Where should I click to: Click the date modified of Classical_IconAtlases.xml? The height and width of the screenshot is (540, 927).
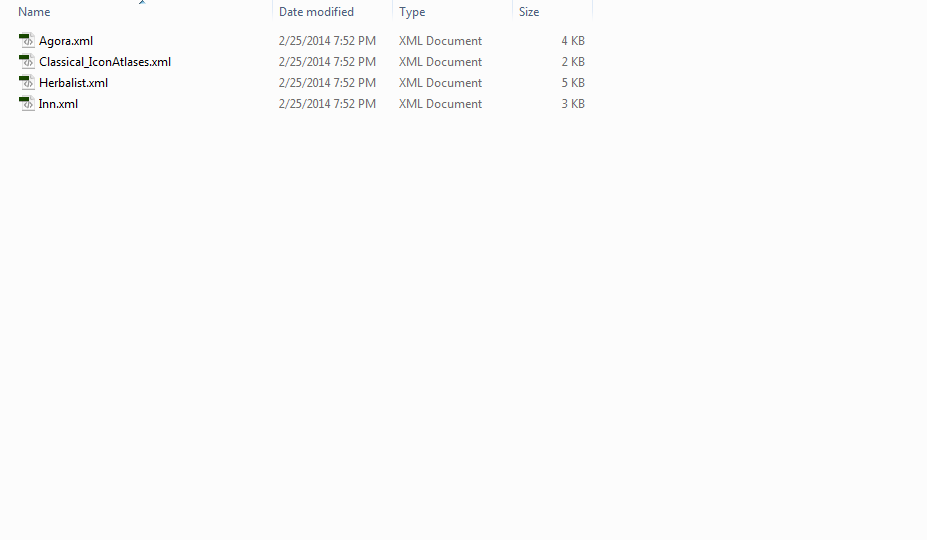pos(327,62)
